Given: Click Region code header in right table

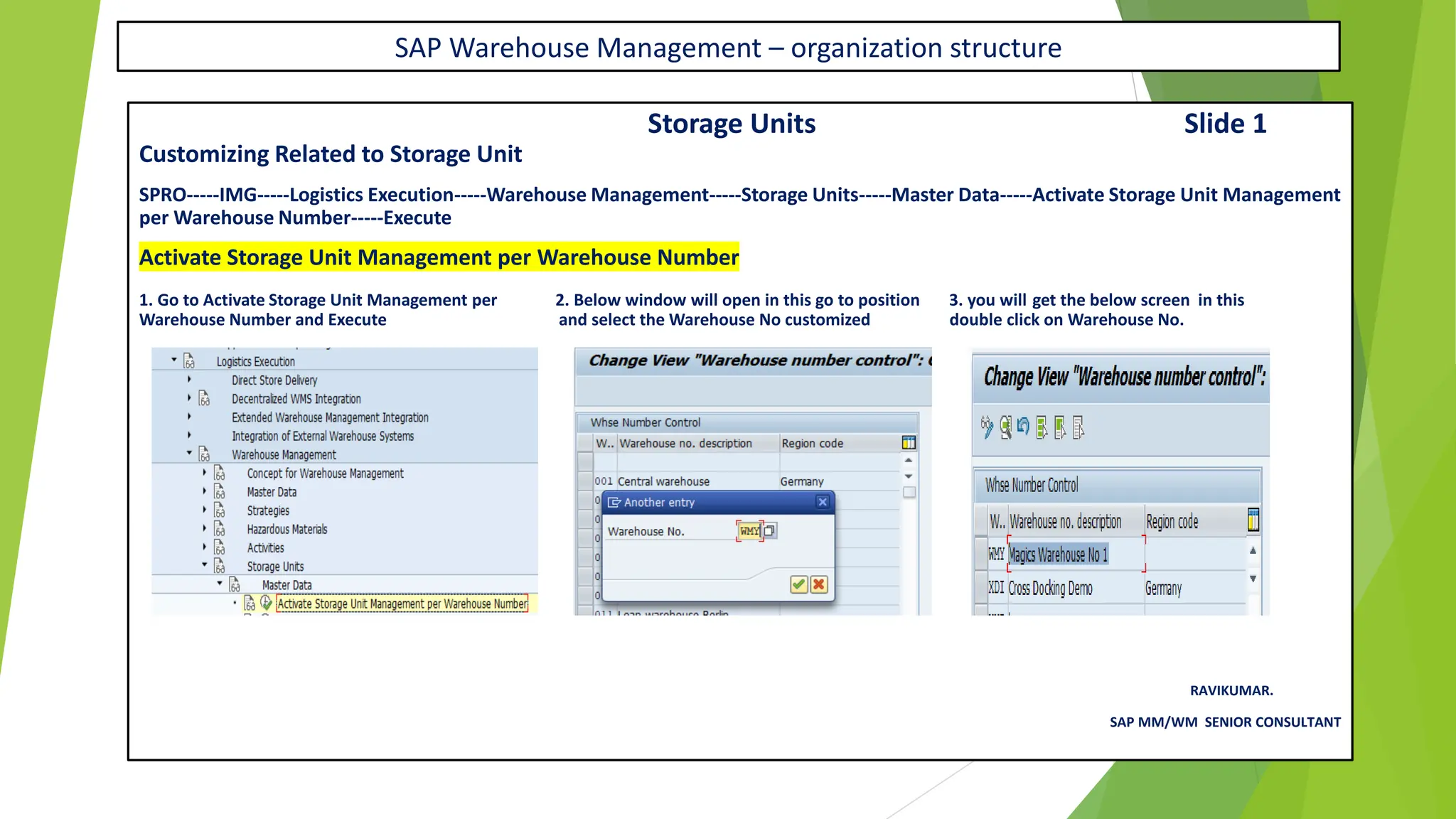Looking at the screenshot, I should click(1194, 521).
